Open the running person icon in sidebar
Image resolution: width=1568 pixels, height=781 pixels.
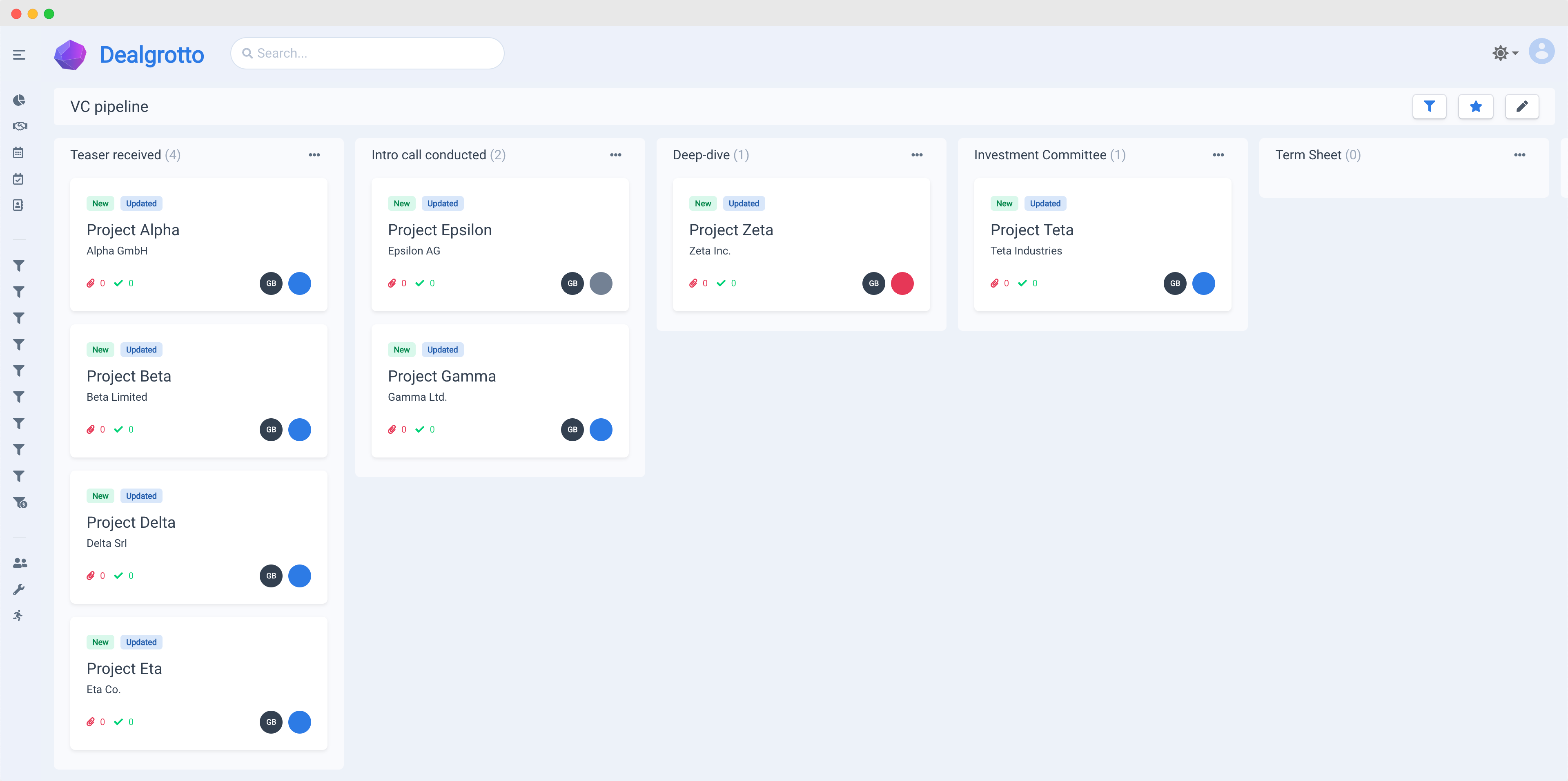click(18, 616)
